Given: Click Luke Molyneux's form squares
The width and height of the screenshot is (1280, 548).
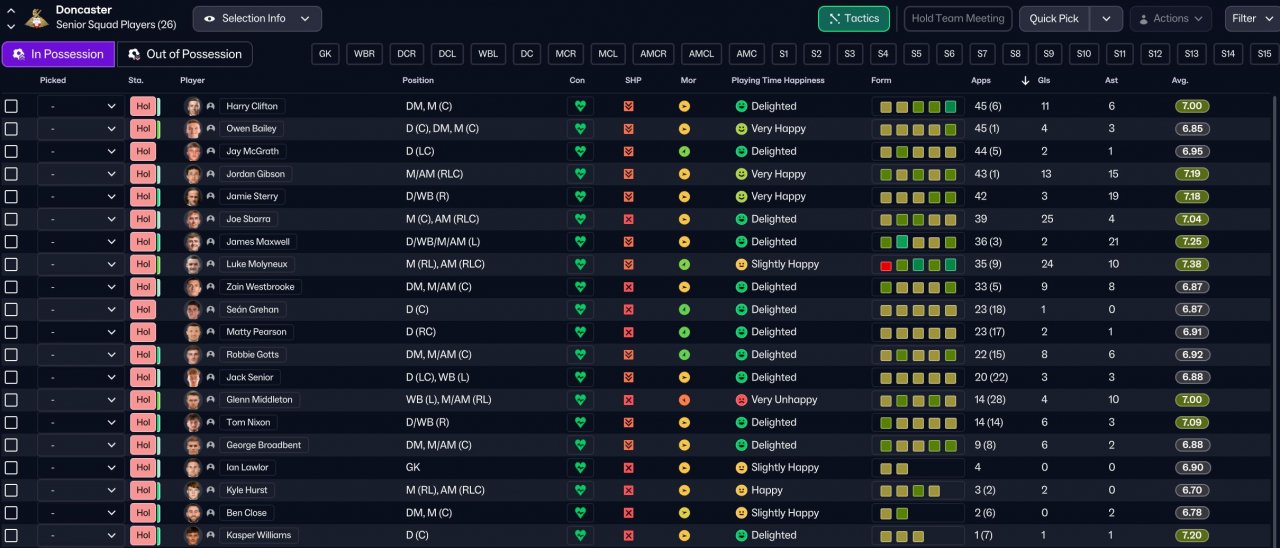Looking at the screenshot, I should pyautogui.click(x=918, y=264).
